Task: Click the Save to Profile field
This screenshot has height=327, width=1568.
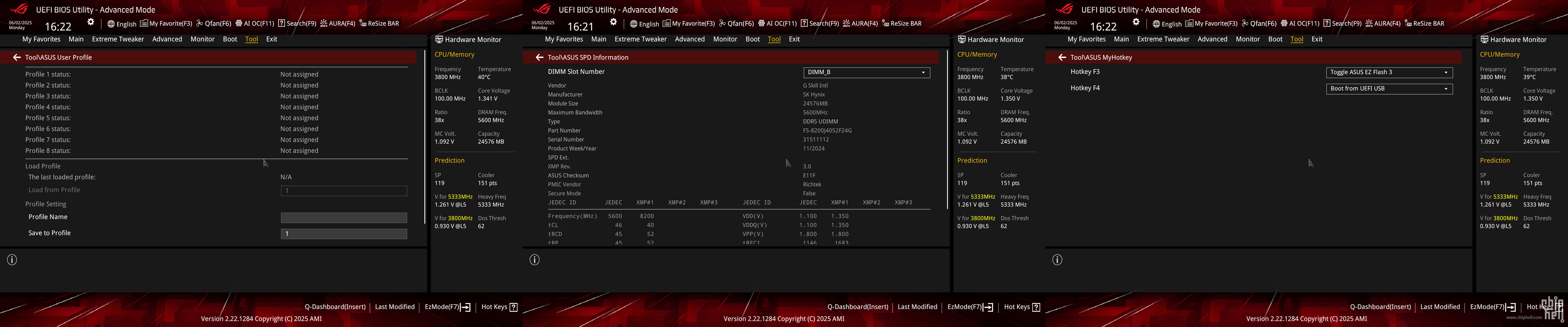Action: coord(344,234)
